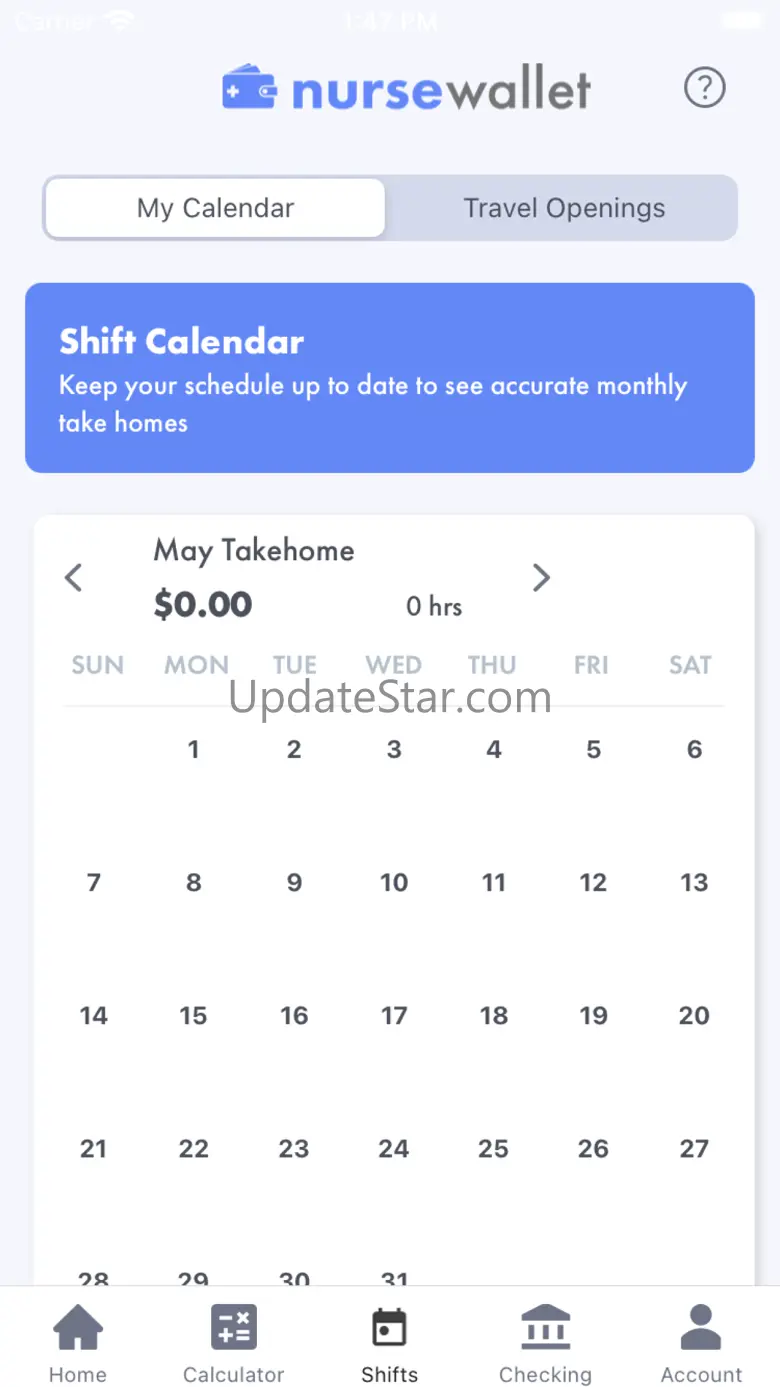Select May 10 on the calendar

point(394,882)
